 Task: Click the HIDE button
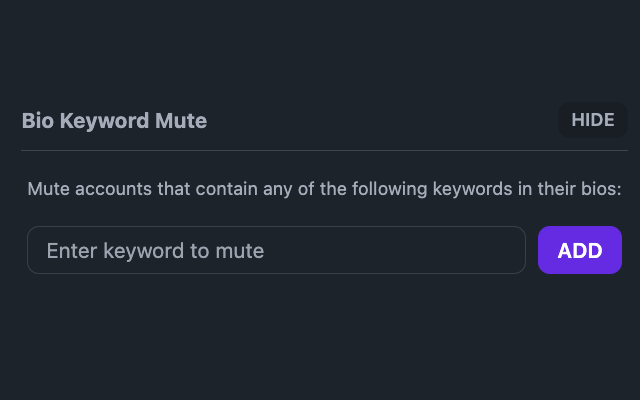coord(593,120)
